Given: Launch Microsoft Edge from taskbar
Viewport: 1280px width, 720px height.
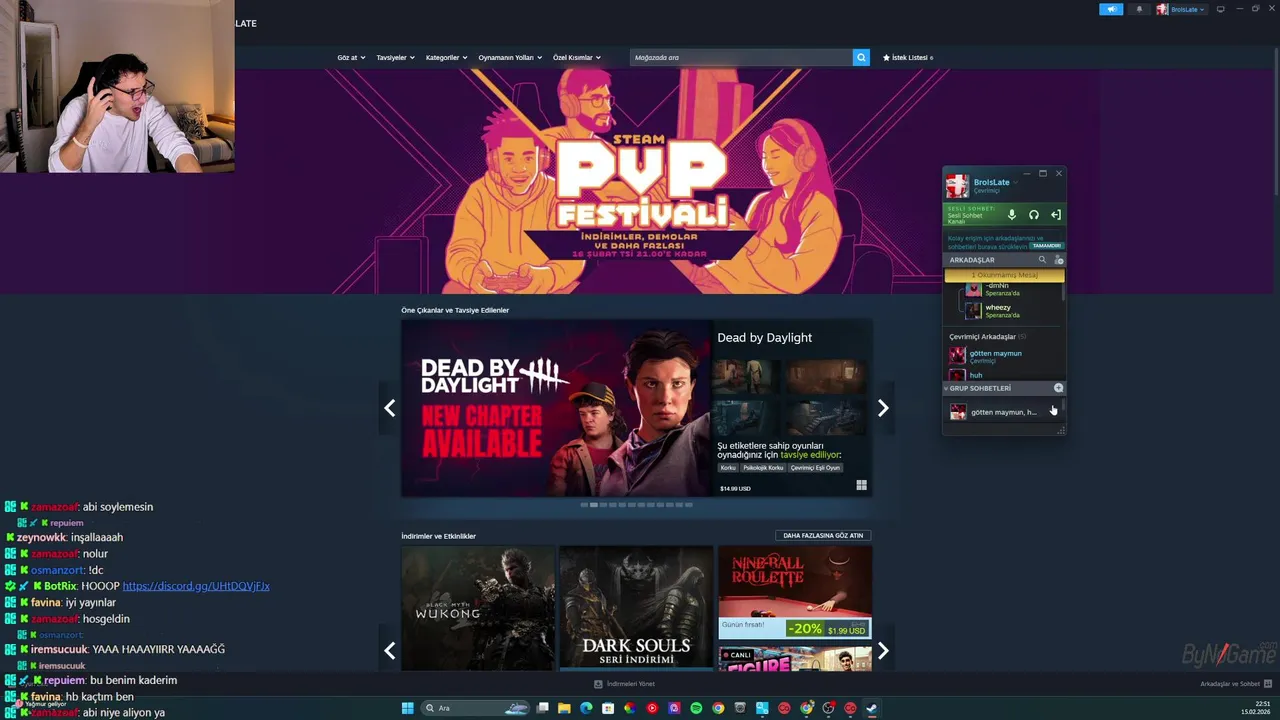Looking at the screenshot, I should click(586, 708).
